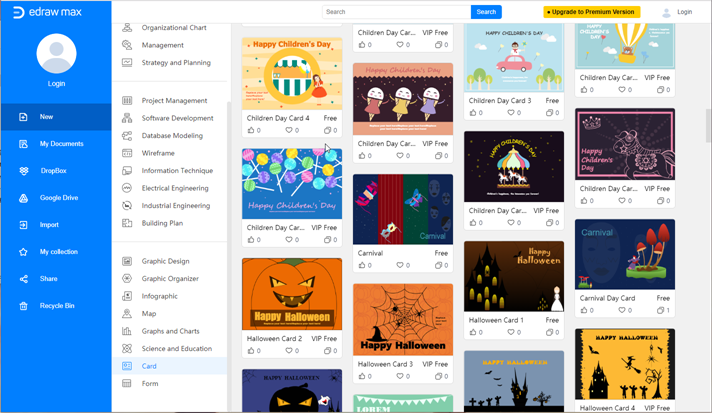712x413 pixels.
Task: Click the Science and Education category icon
Action: [x=127, y=349]
